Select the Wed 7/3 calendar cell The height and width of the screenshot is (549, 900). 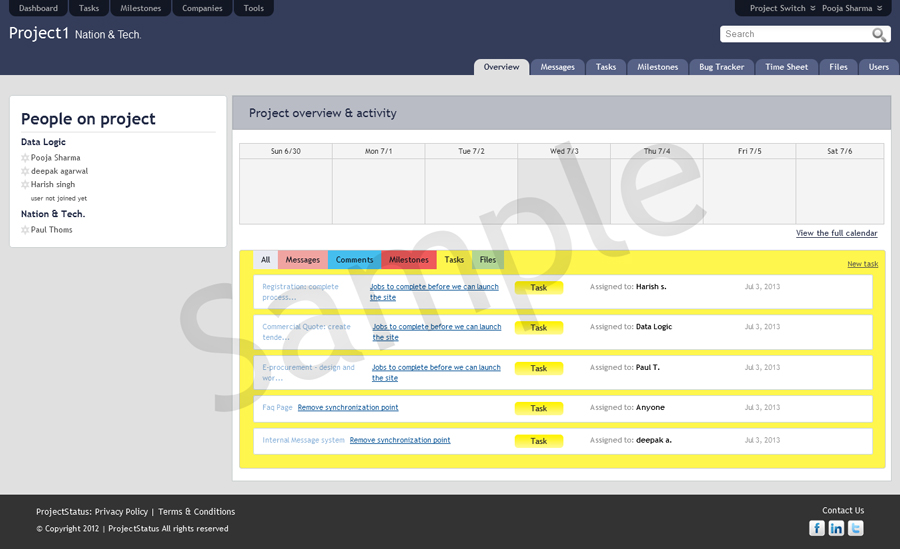pyautogui.click(x=563, y=190)
